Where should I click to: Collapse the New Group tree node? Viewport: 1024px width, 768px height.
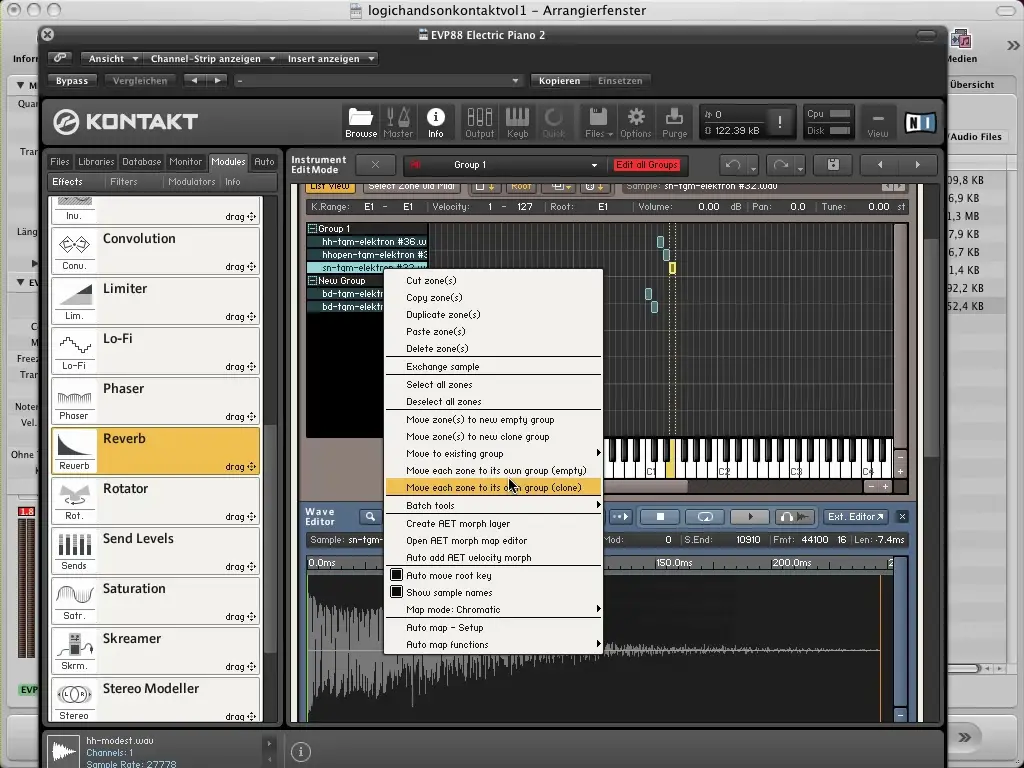pos(312,281)
